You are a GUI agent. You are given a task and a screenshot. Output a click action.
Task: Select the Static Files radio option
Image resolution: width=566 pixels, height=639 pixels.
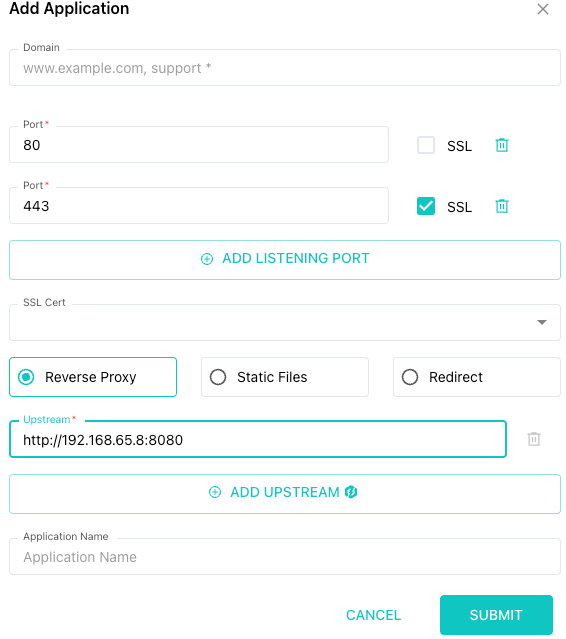[x=285, y=377]
